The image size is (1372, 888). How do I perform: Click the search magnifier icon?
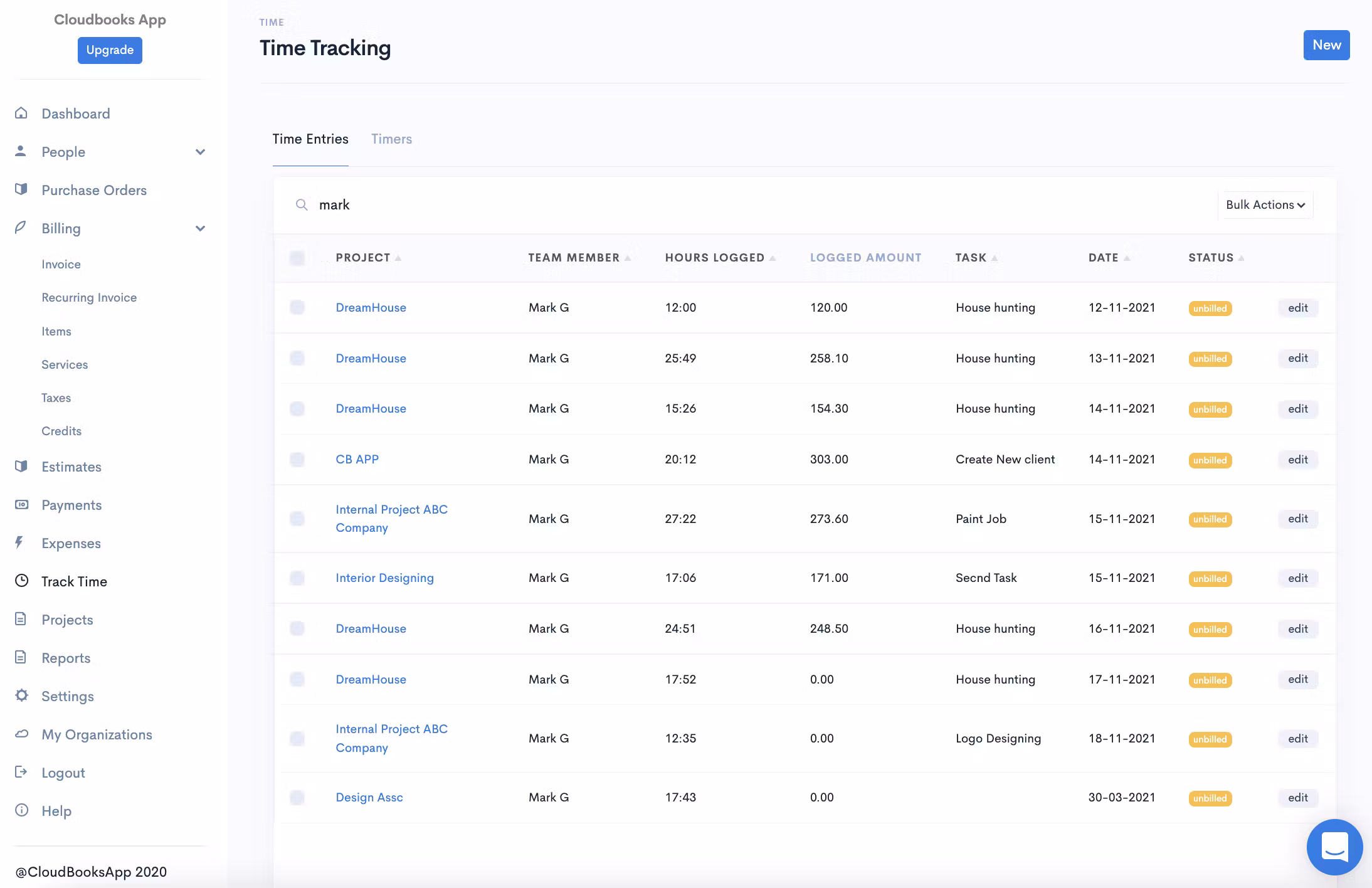click(302, 205)
